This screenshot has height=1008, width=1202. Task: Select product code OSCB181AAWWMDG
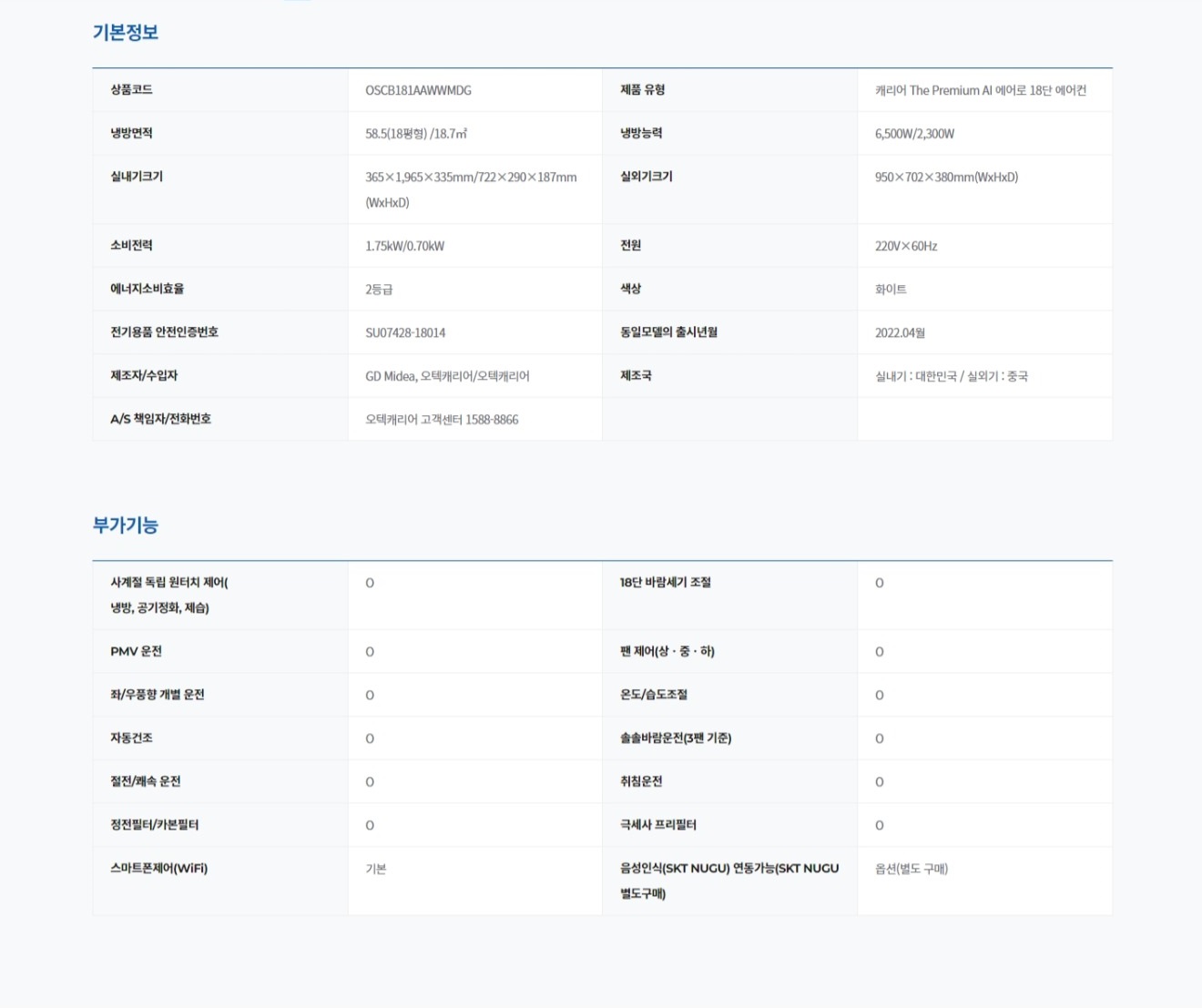click(418, 90)
